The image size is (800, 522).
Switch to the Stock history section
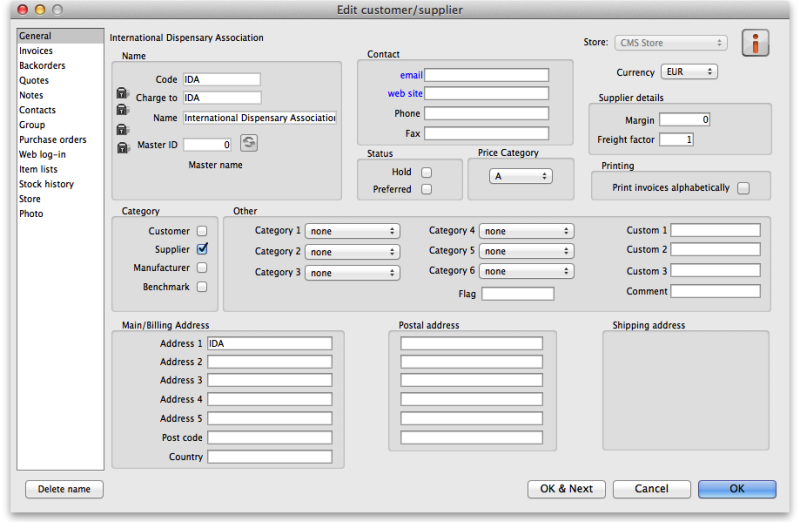46,184
